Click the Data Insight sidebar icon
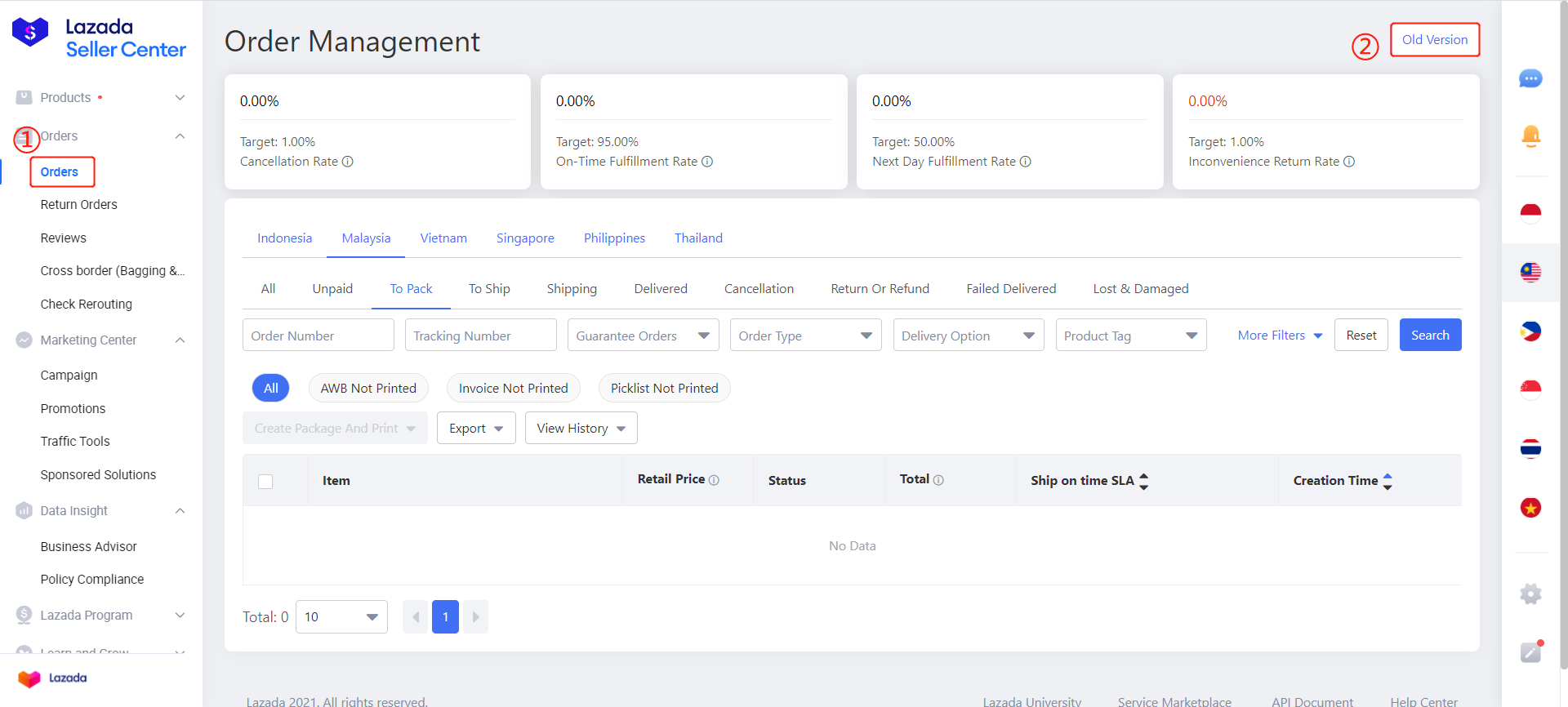Viewport: 1568px width, 707px height. 24,510
